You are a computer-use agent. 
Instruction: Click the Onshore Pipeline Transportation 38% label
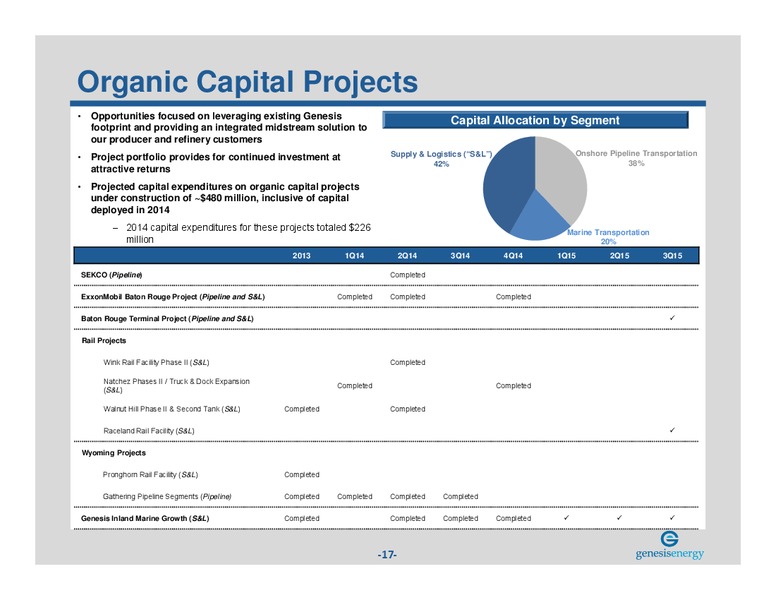(636, 158)
